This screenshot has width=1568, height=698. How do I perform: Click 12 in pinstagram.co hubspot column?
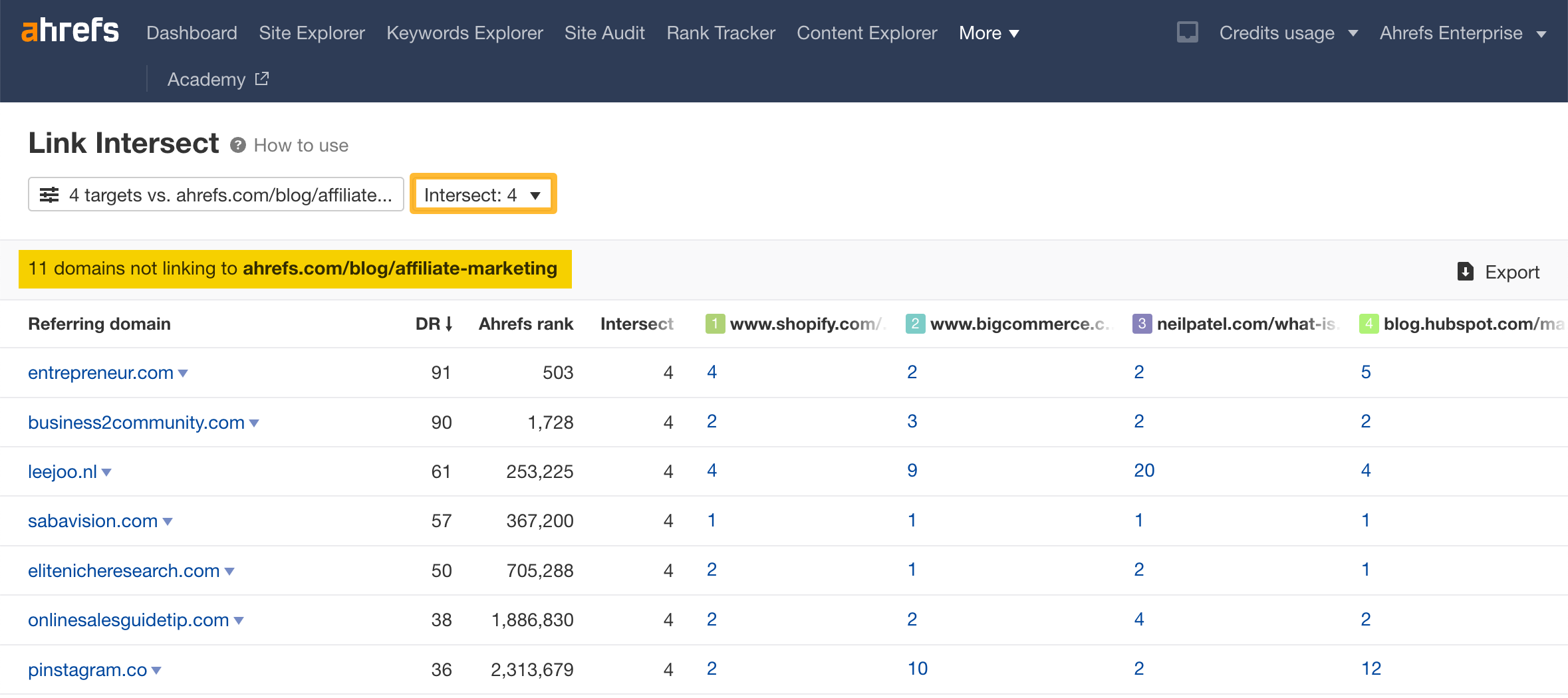click(1371, 669)
